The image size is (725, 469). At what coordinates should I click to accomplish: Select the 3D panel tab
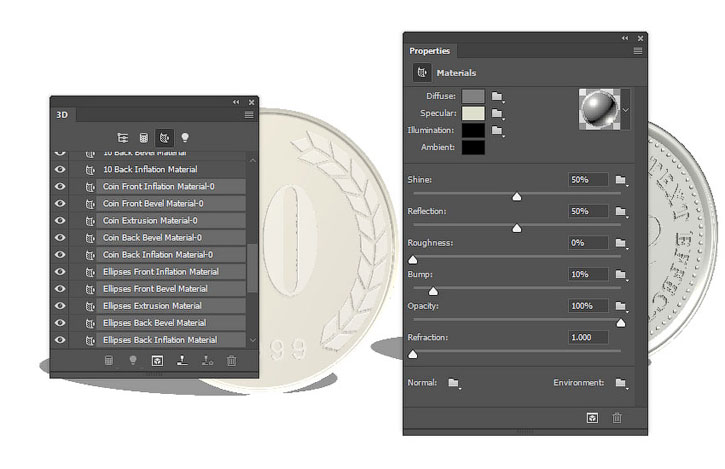pyautogui.click(x=62, y=115)
